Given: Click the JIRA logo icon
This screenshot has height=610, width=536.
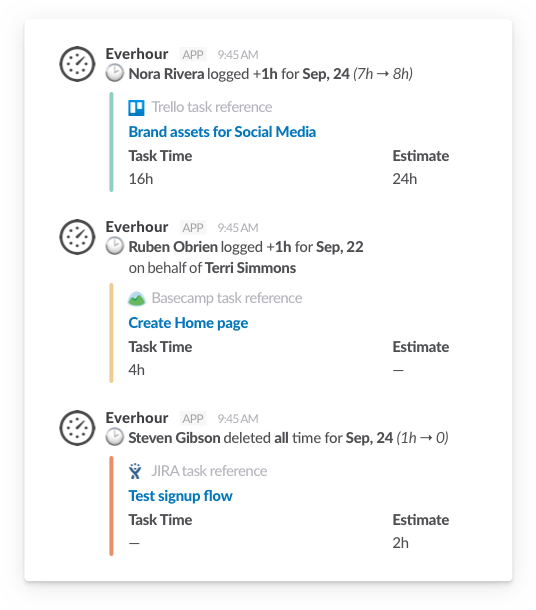Looking at the screenshot, I should tap(135, 471).
